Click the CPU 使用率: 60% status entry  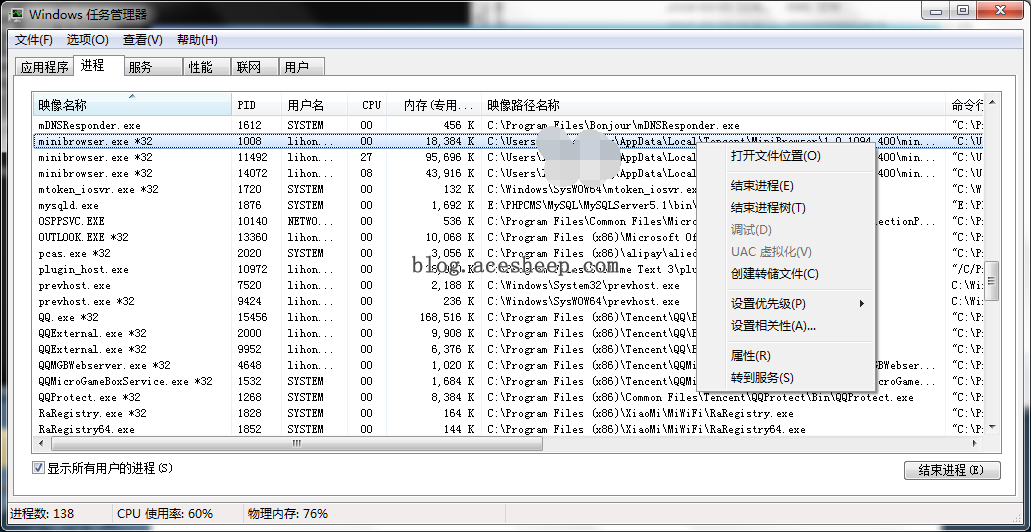click(x=165, y=514)
